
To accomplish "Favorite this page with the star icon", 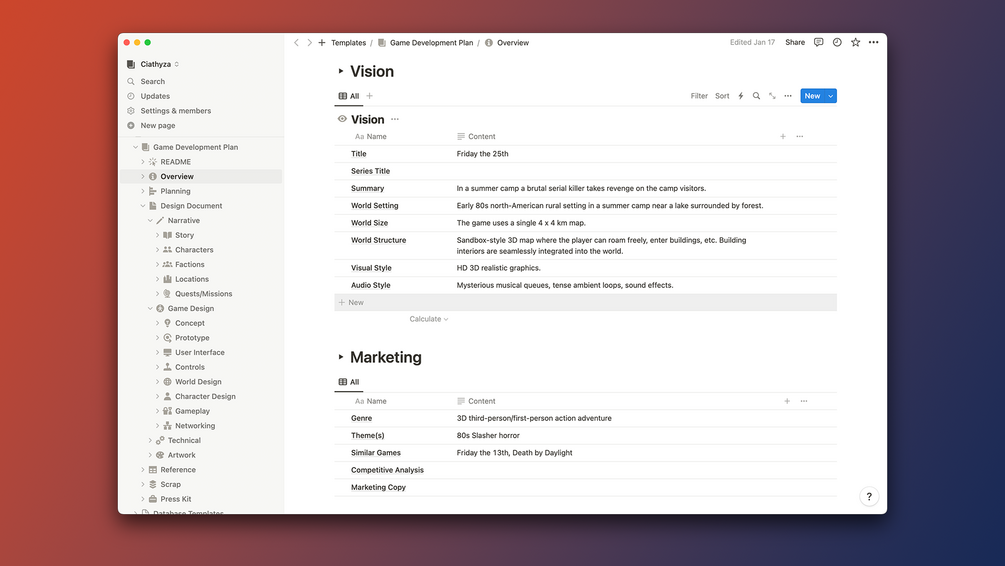I will tap(855, 42).
